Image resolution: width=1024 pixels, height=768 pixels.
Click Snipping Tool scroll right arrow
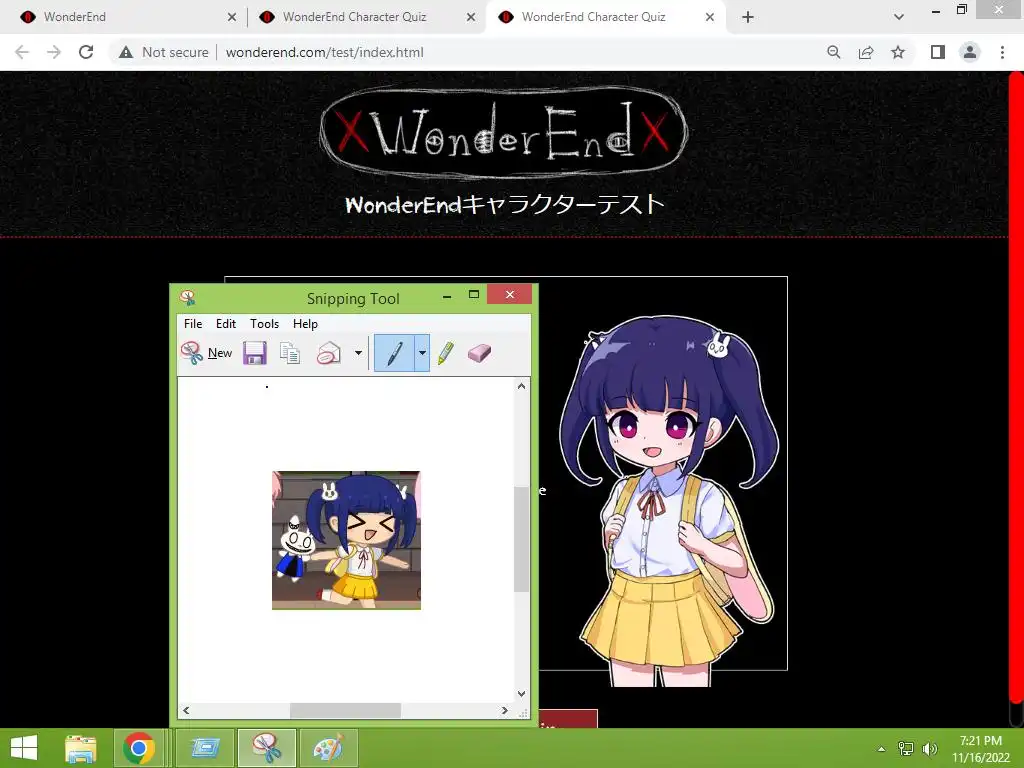504,711
